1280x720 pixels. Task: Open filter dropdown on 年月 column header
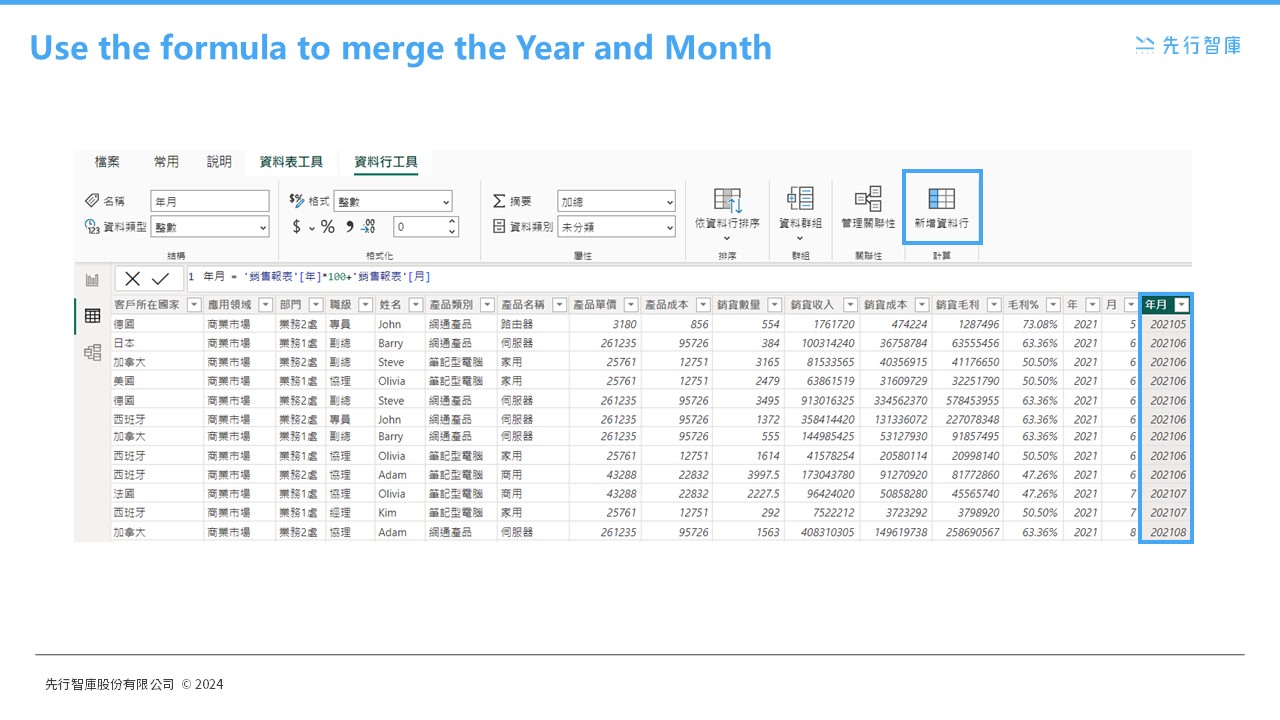point(1182,305)
